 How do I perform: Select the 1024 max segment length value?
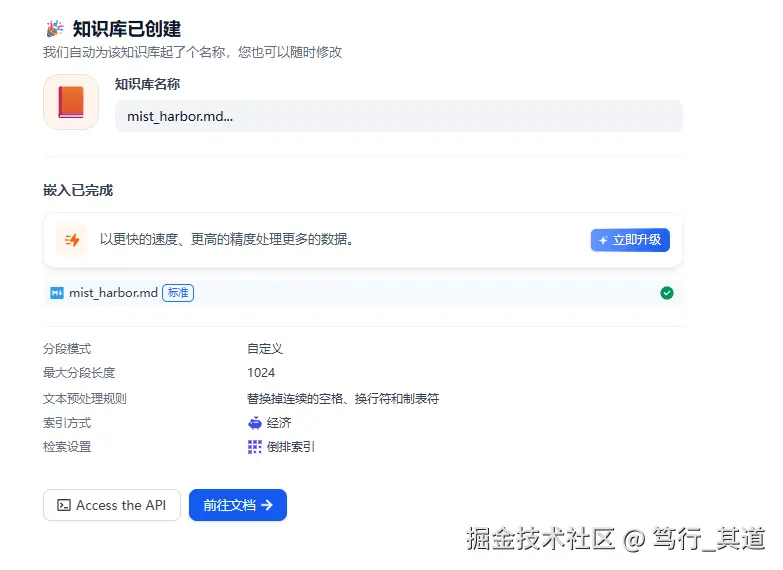[261, 373]
